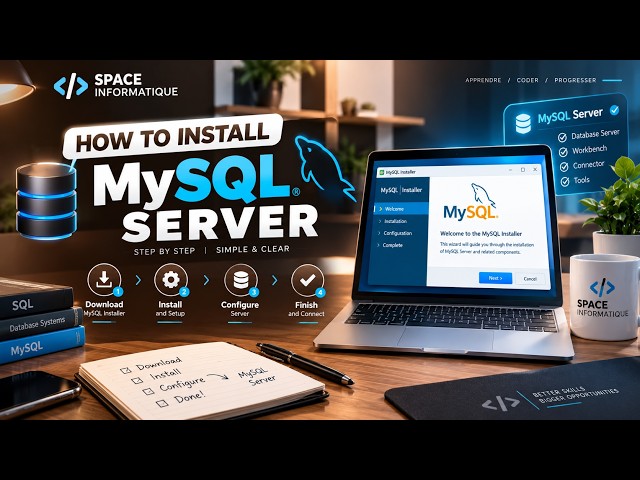Click the Next > button in the installer
The image size is (640, 480).
click(x=495, y=278)
